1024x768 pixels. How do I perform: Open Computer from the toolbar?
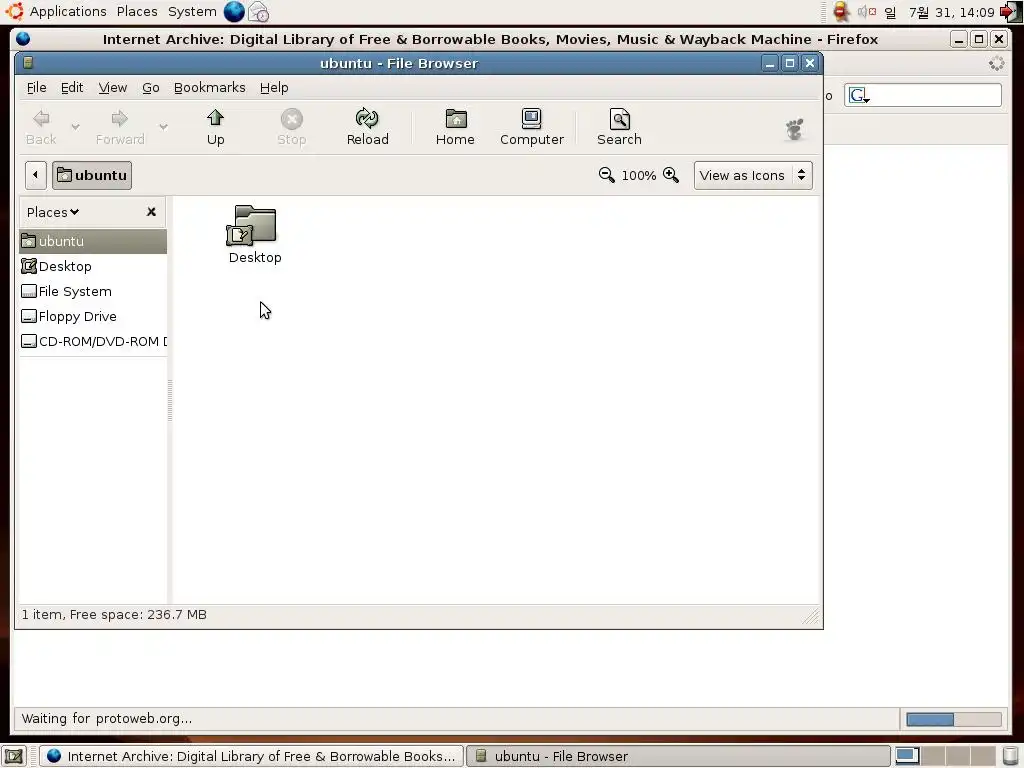pyautogui.click(x=532, y=127)
